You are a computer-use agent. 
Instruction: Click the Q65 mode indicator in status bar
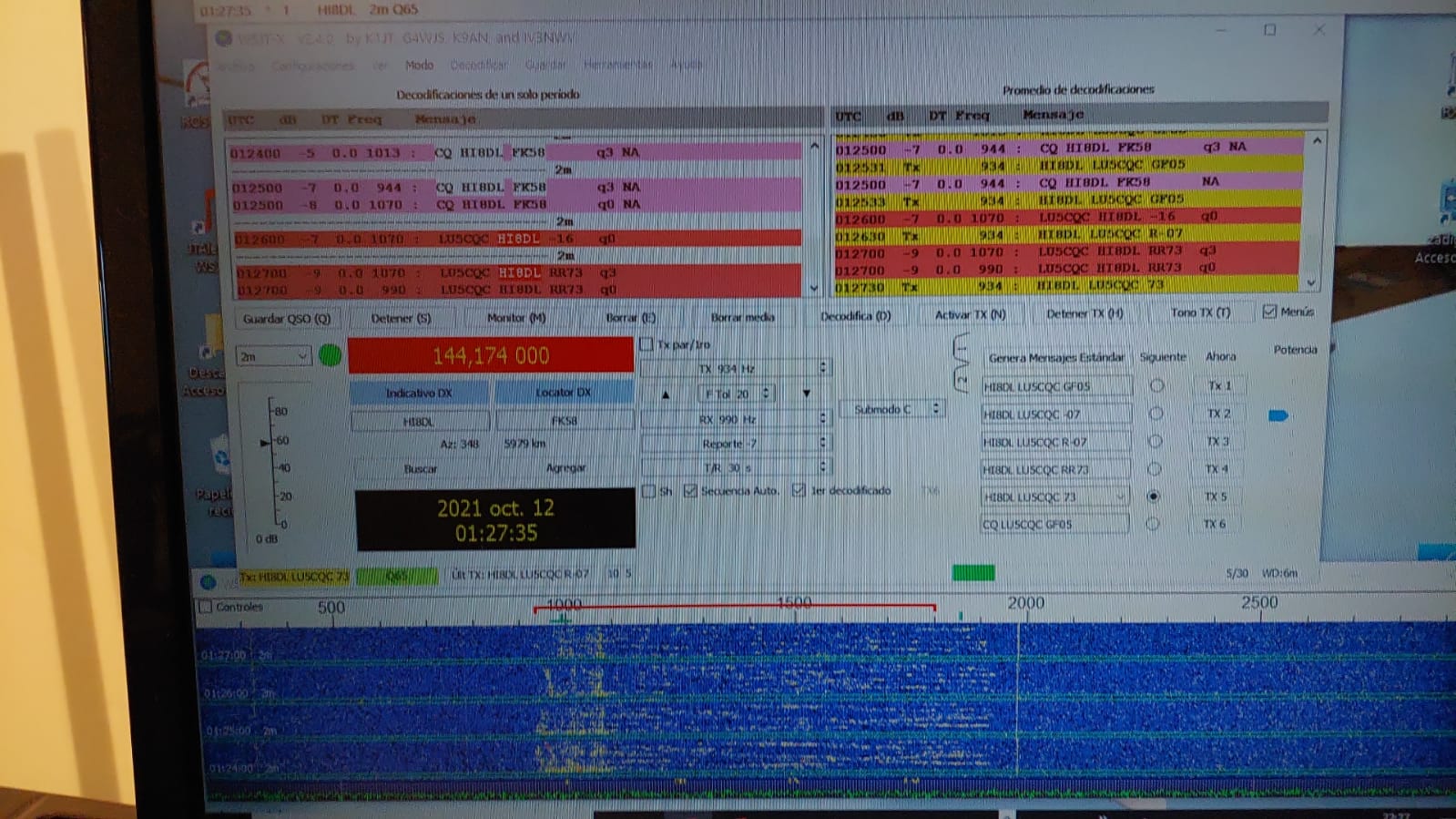click(397, 576)
